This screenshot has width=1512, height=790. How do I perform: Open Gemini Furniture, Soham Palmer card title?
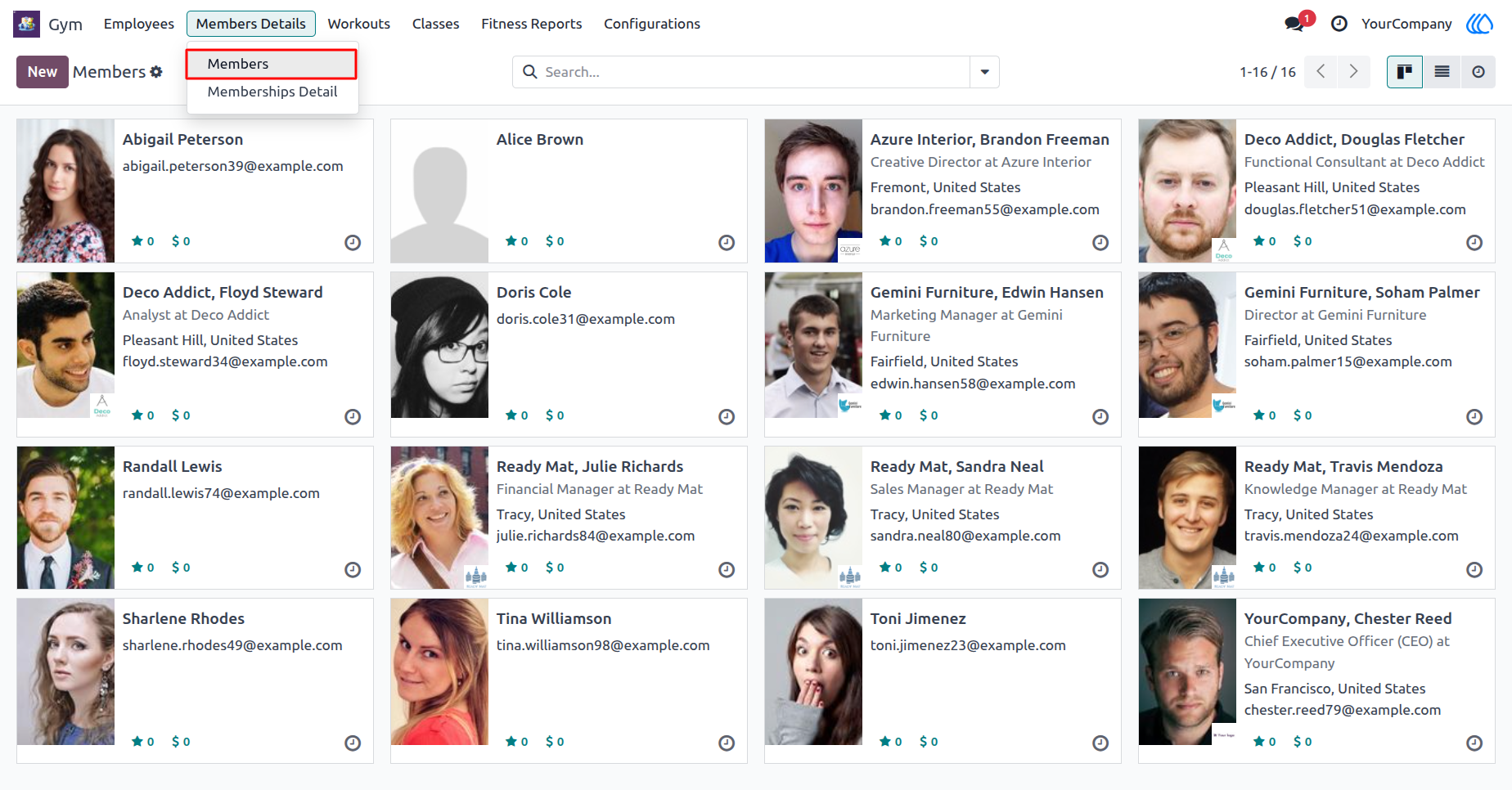1362,292
